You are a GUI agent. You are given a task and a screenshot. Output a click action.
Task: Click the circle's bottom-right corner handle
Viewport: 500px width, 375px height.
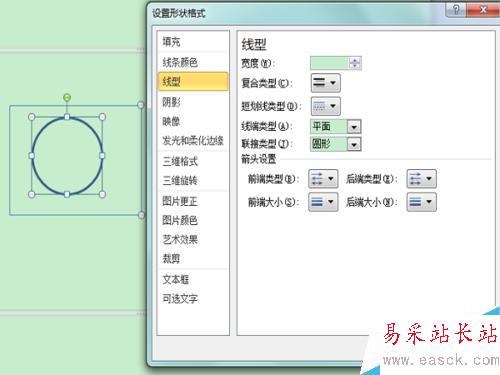click(102, 194)
